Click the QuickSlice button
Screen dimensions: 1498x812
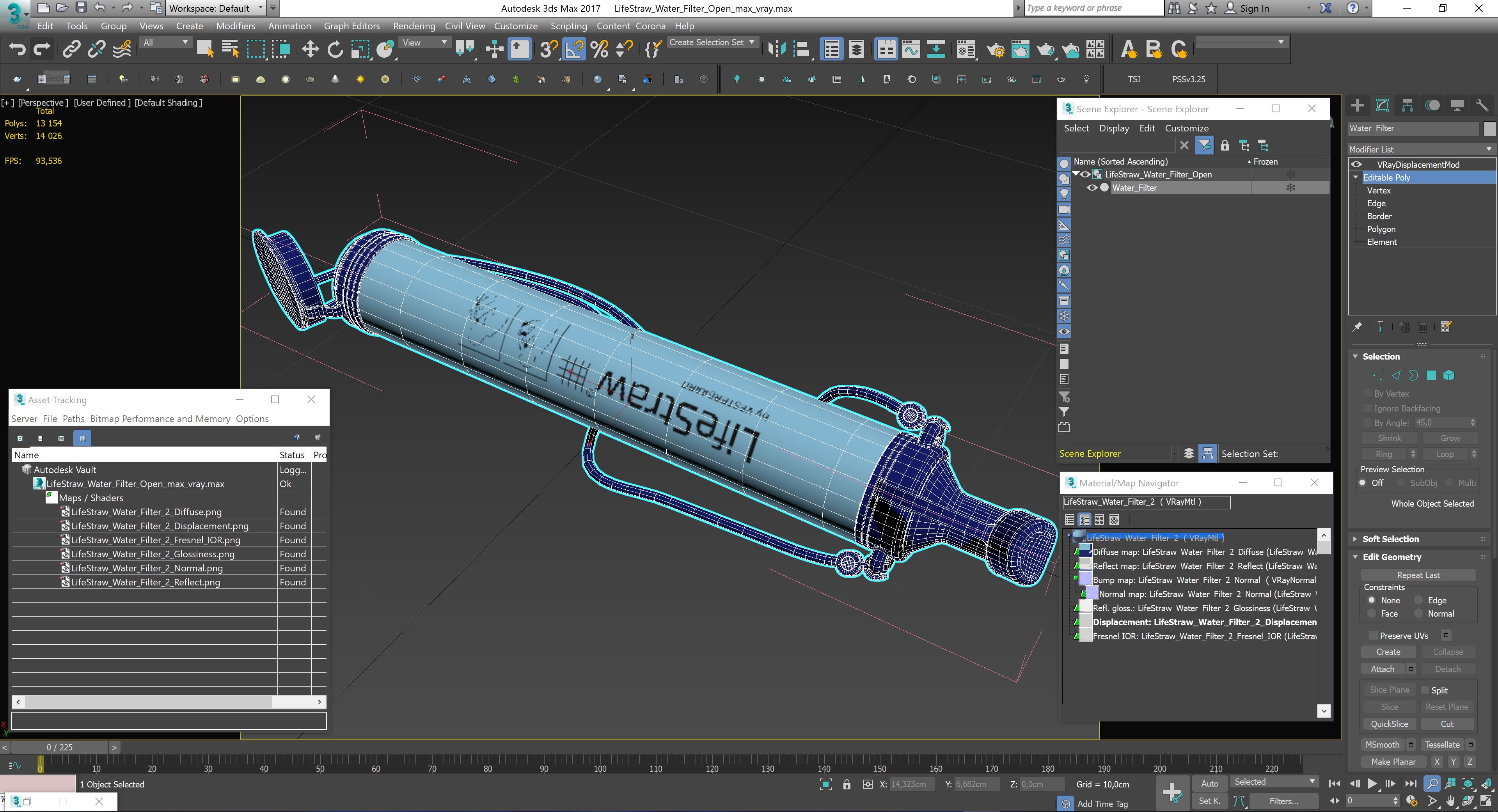(x=1389, y=723)
